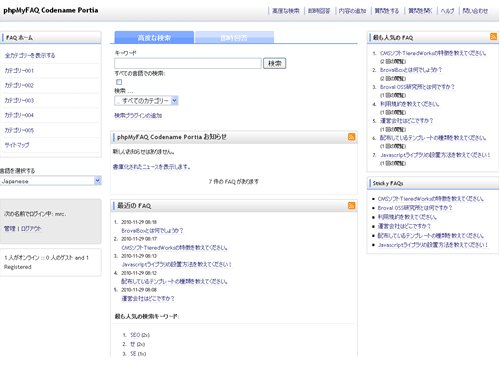500x375 pixels.
Task: Open template types question in recent FAQ list
Action: click(x=174, y=281)
